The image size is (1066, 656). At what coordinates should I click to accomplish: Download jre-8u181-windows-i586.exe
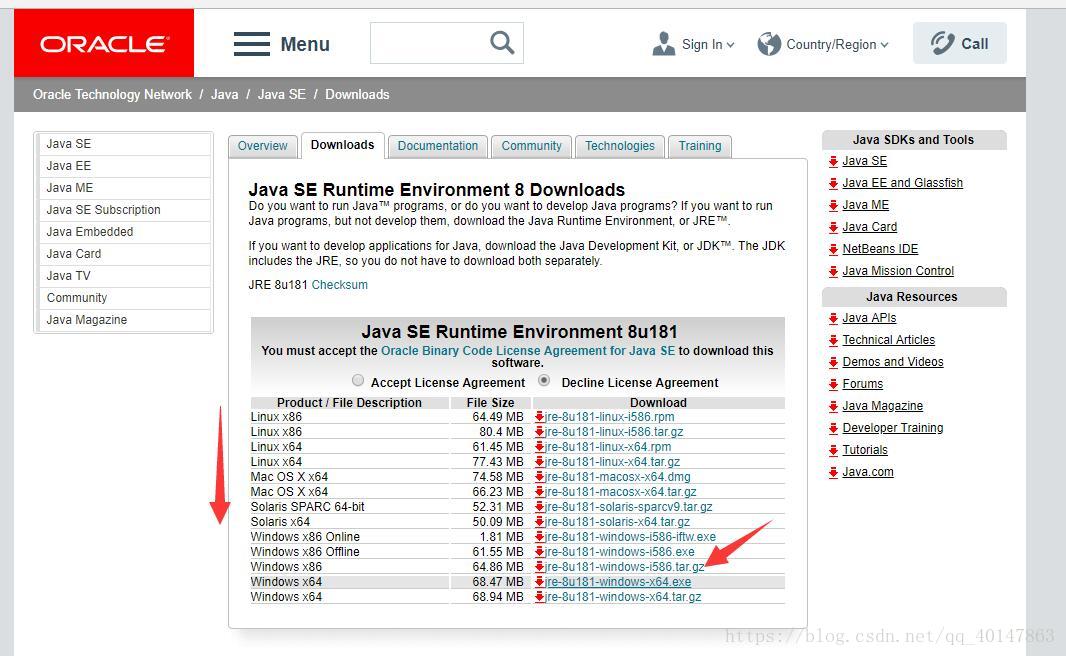pyautogui.click(x=620, y=551)
